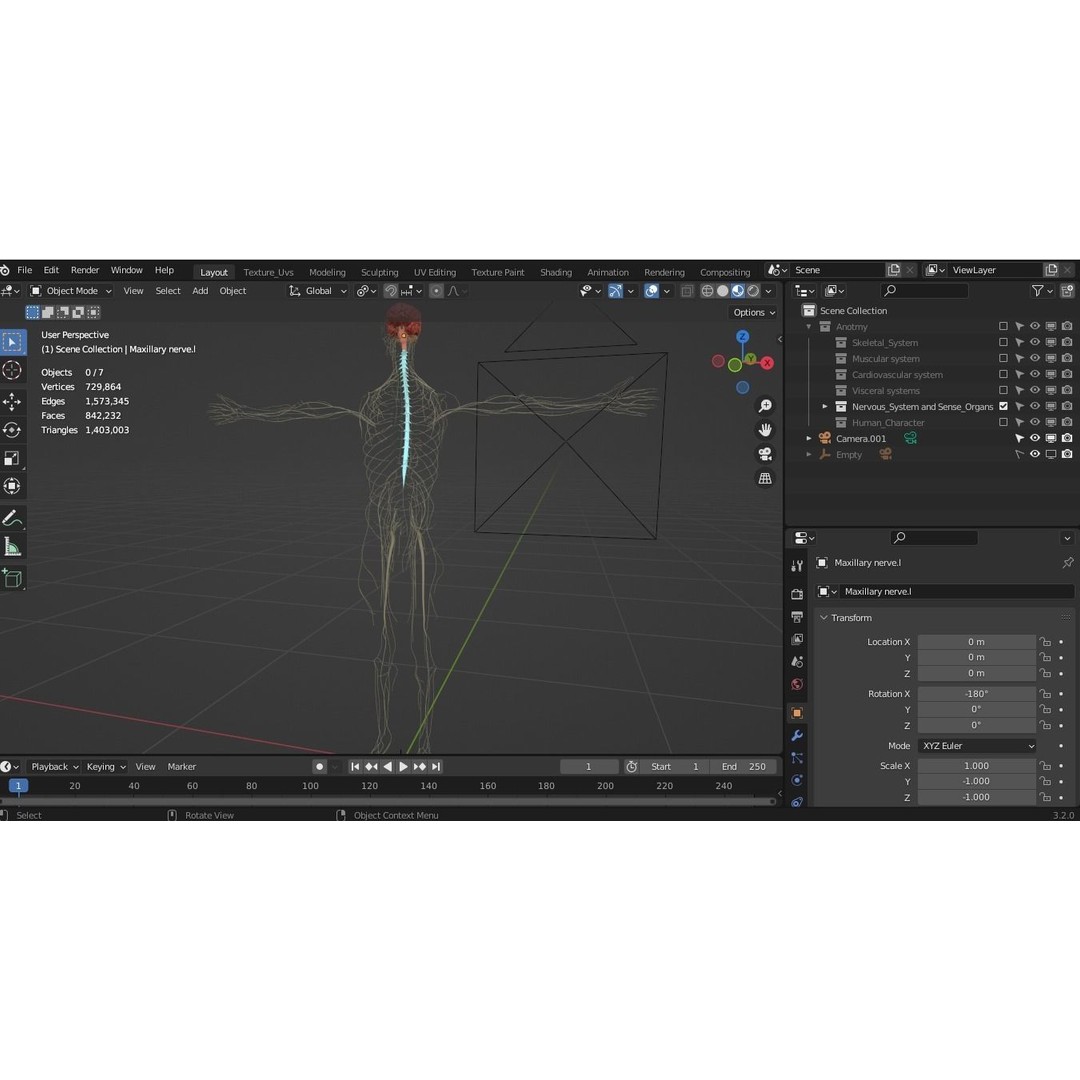Screen dimensions: 1080x1080
Task: Switch to camera view via camera icon
Action: pos(765,452)
